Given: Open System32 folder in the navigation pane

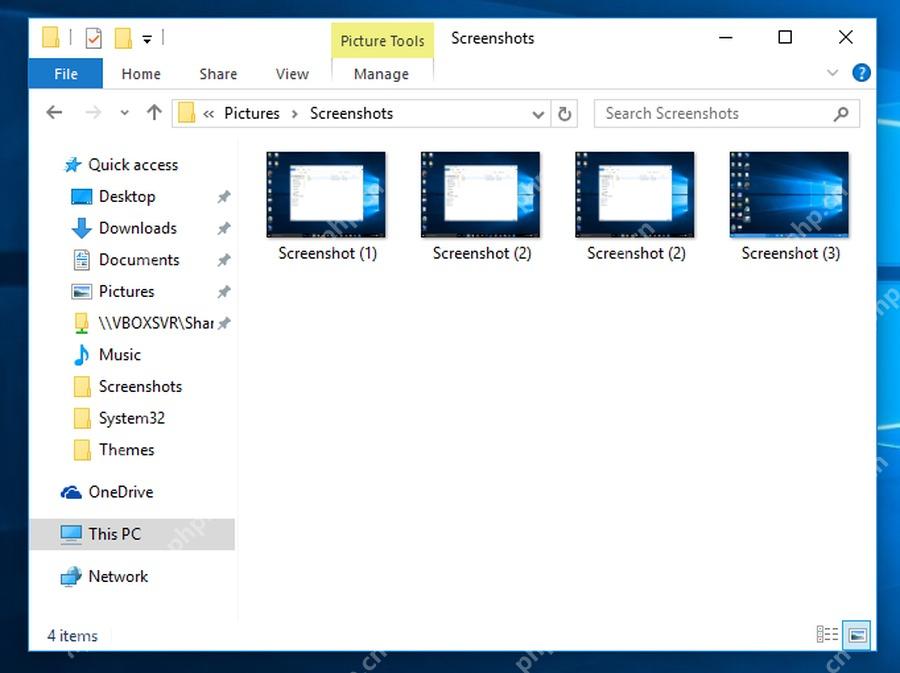Looking at the screenshot, I should [x=131, y=418].
